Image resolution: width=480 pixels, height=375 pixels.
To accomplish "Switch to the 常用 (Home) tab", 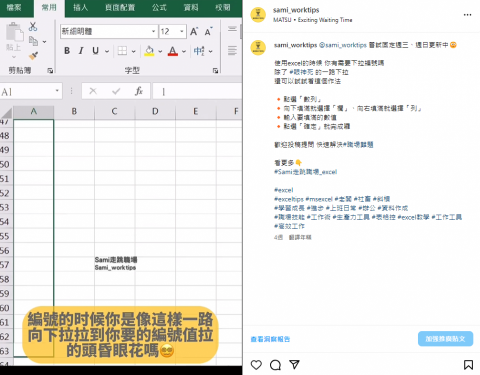I will point(49,7).
